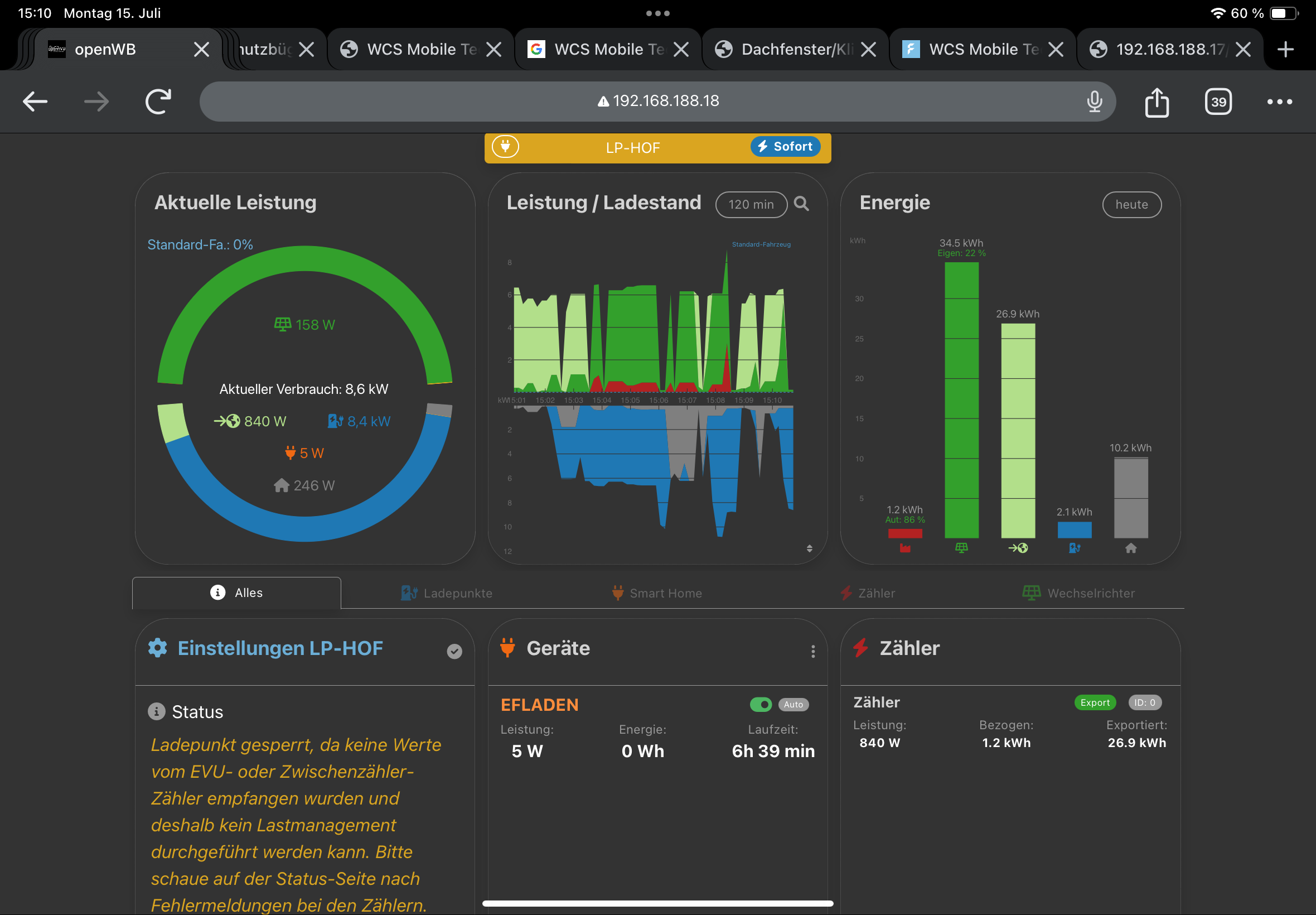Click the Export badge in Zähler panel
This screenshot has width=1316, height=915.
pos(1094,702)
